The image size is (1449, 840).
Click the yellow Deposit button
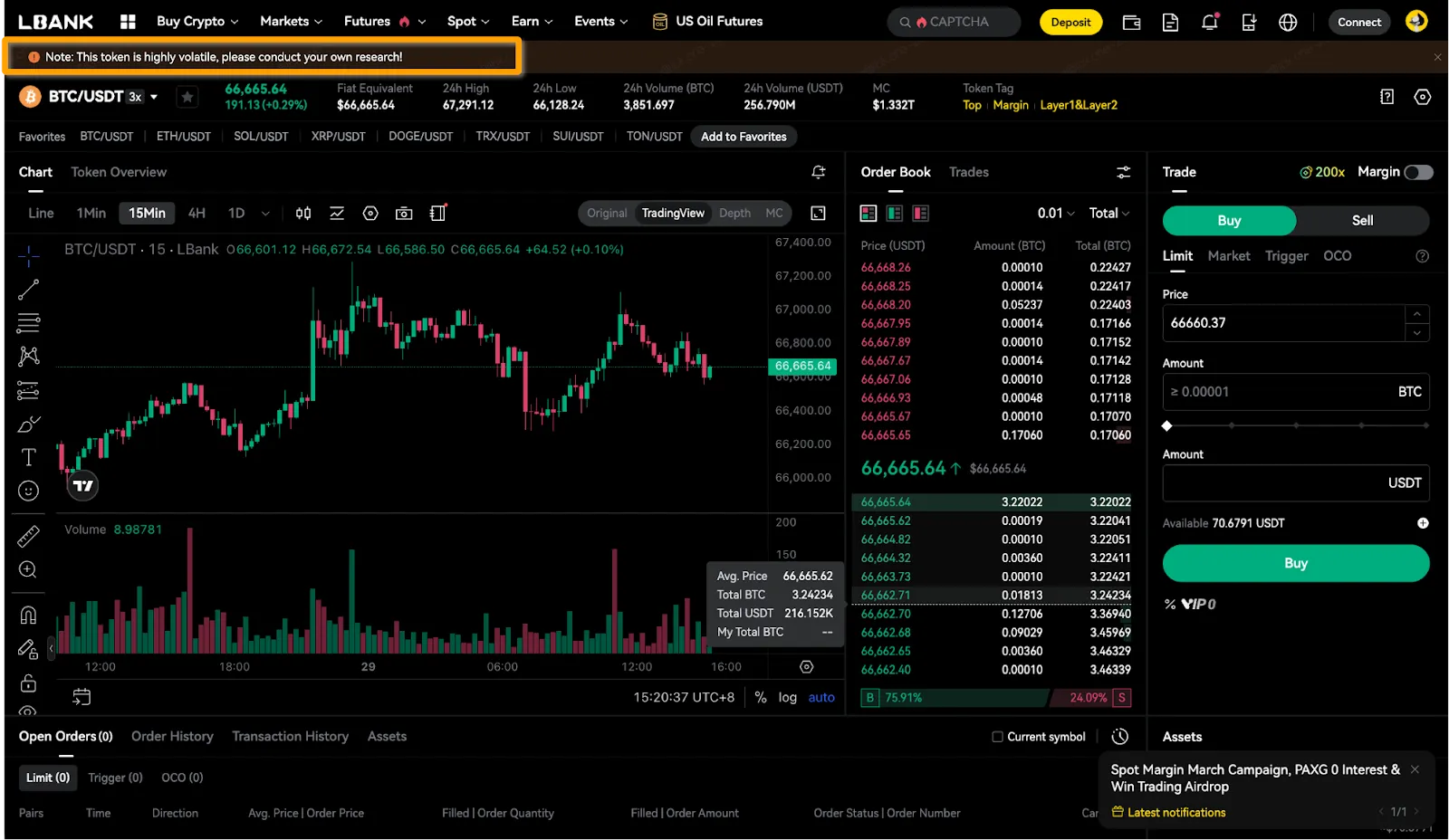point(1070,22)
